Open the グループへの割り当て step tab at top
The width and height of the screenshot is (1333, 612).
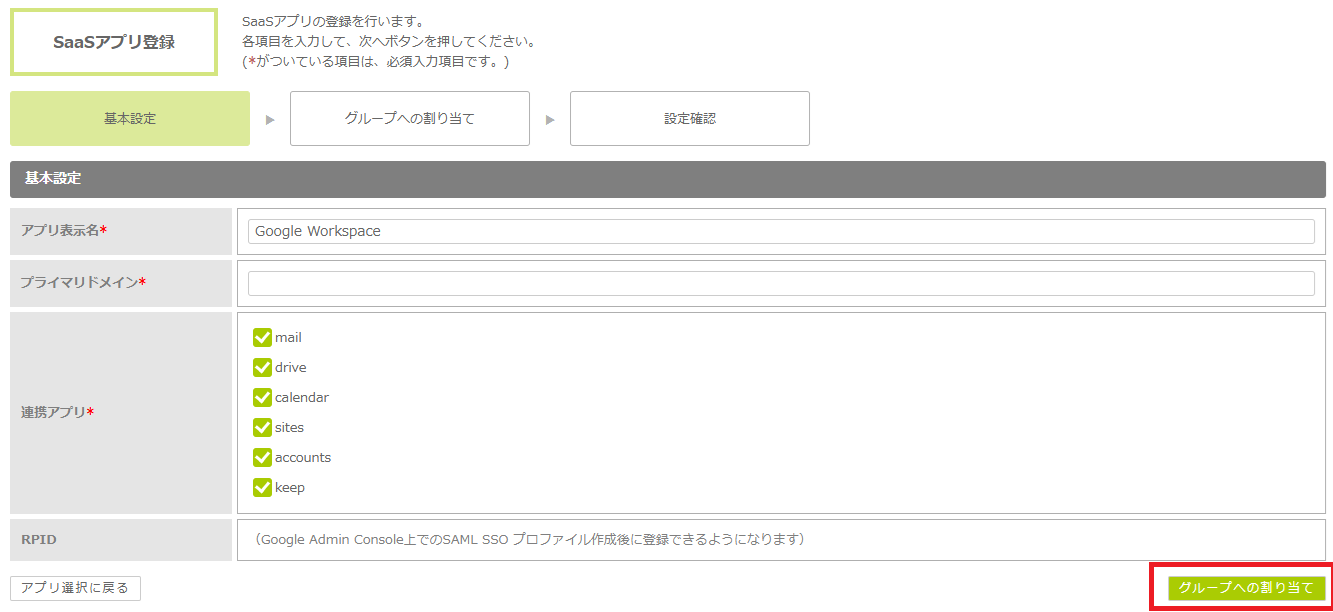point(409,118)
